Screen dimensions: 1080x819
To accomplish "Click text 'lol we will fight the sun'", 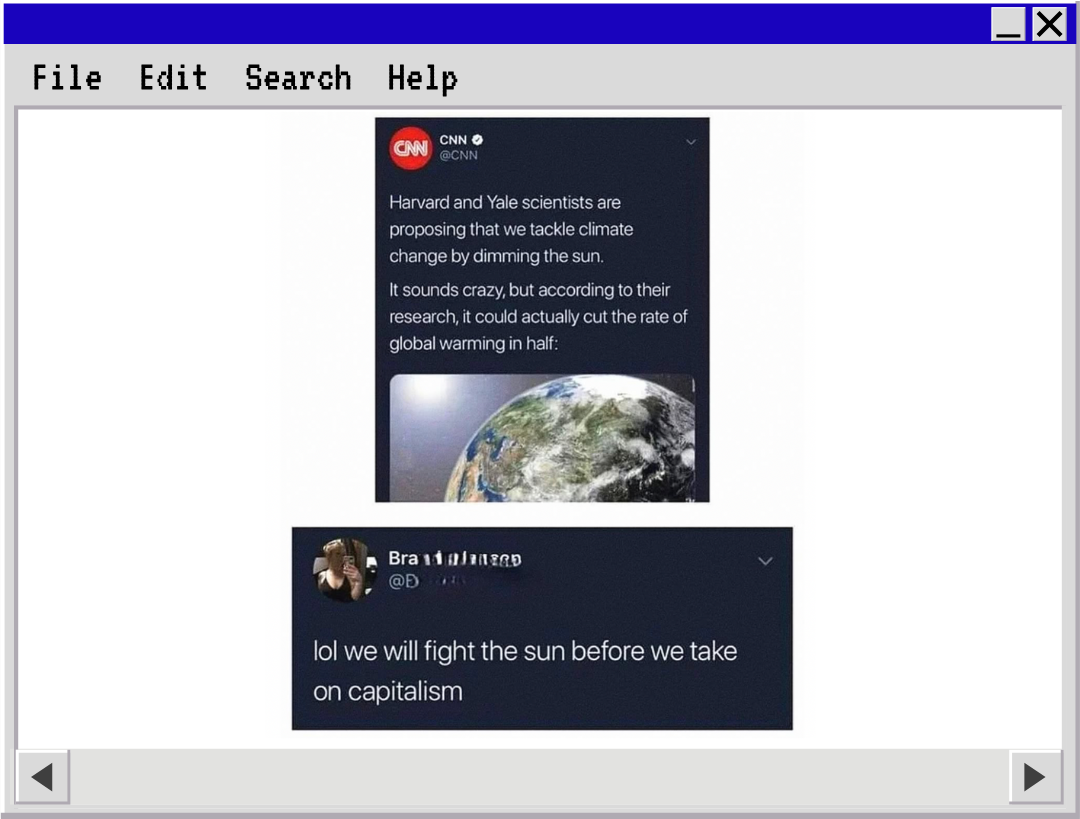I will [439, 651].
